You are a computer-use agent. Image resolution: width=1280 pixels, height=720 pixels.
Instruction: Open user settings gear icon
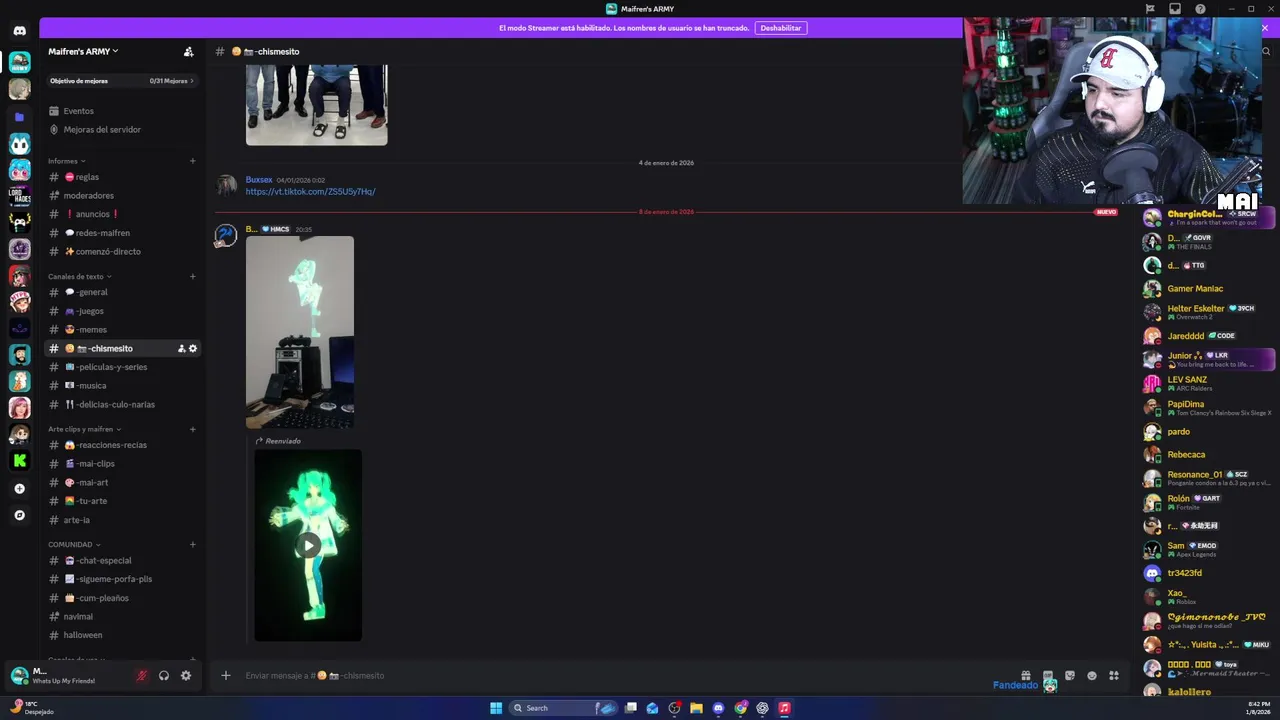186,675
